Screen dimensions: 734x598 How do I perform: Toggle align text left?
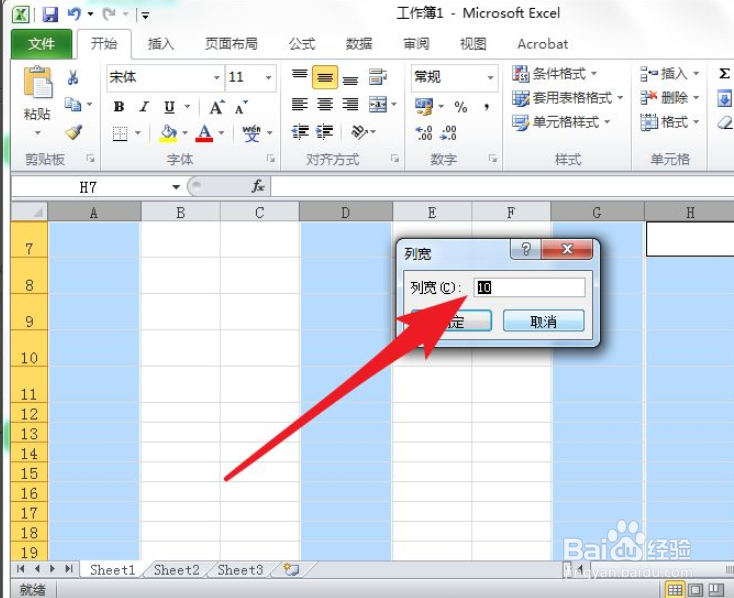(x=300, y=104)
